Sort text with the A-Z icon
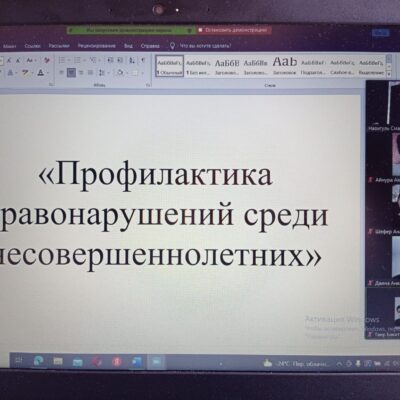 [x=132, y=60]
